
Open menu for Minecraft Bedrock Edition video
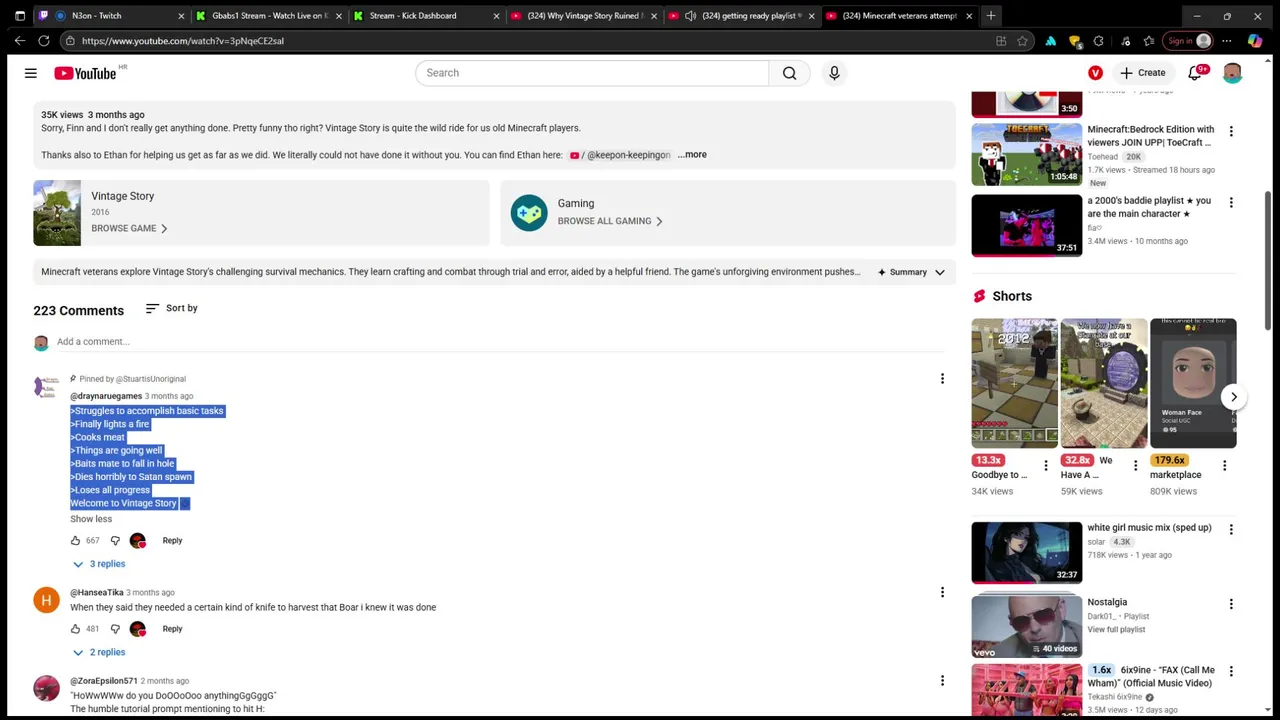click(1231, 131)
